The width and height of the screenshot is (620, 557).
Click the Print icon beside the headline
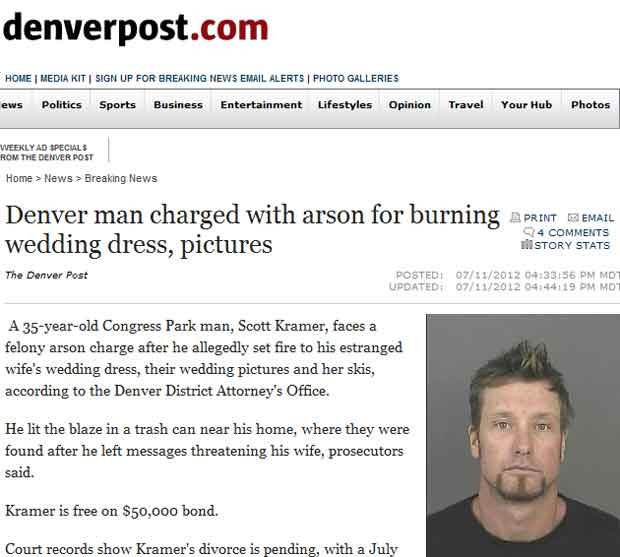515,217
